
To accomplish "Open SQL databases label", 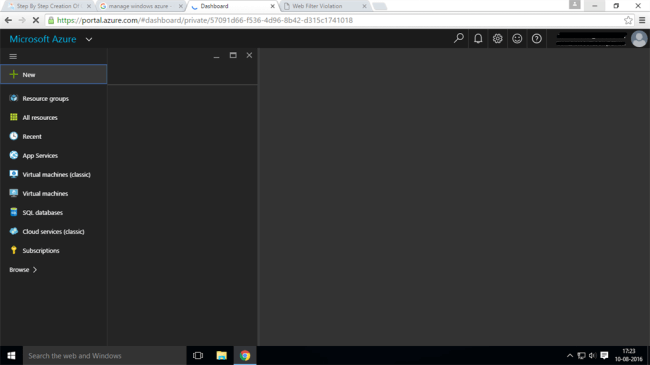I will (x=43, y=212).
